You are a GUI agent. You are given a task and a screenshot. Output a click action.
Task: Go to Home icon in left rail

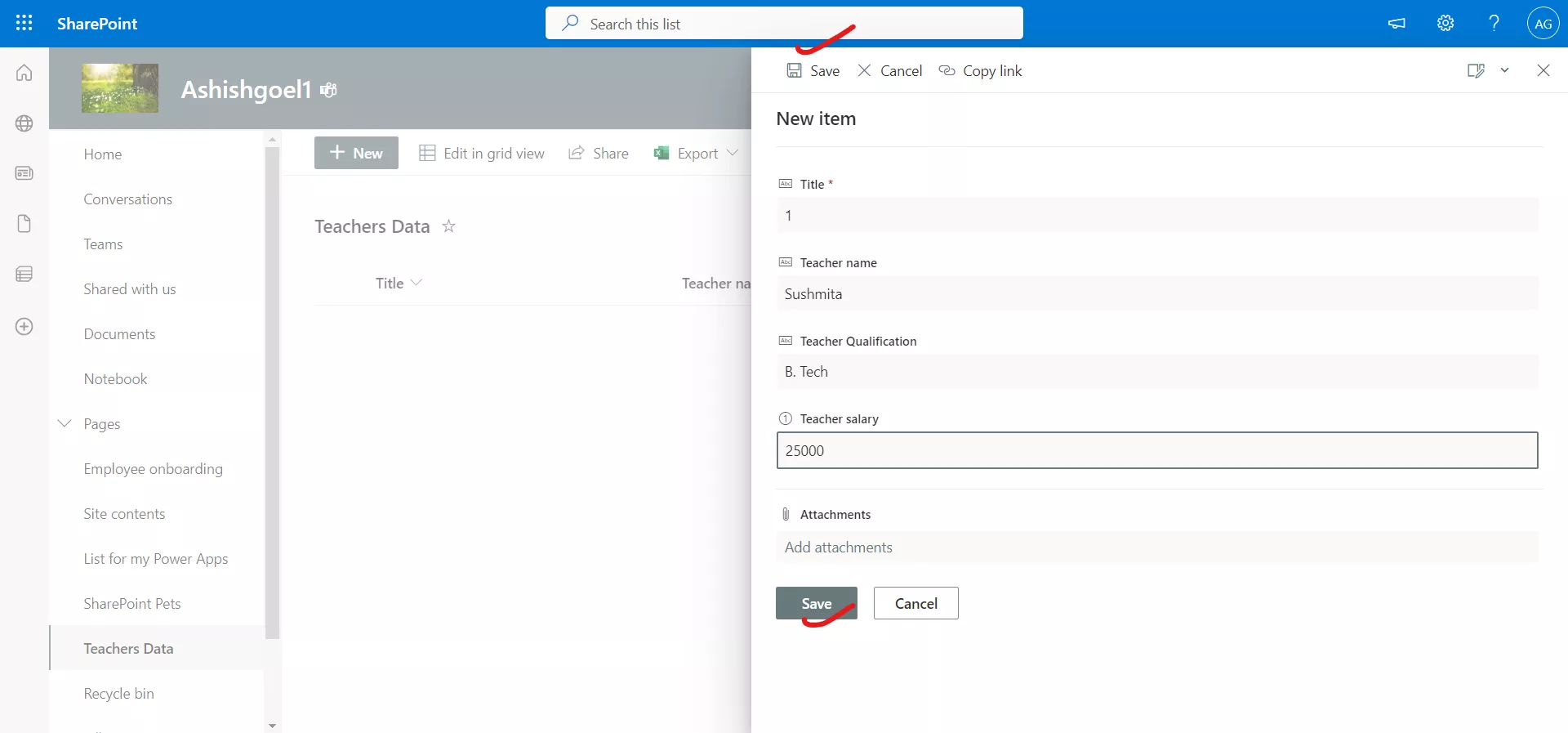(x=24, y=73)
